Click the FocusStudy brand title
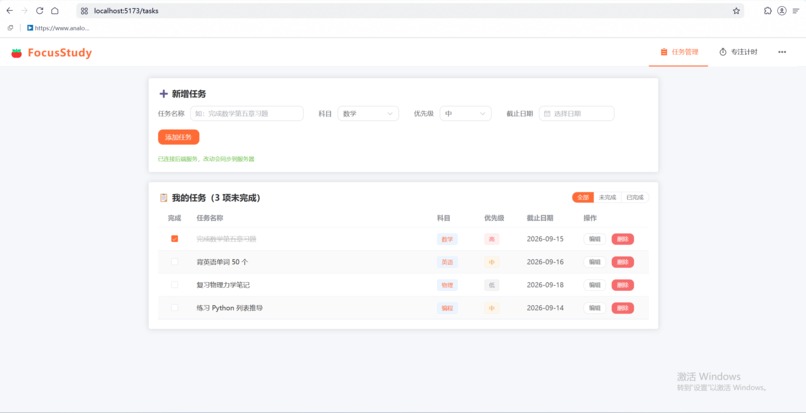806x413 pixels. (60, 52)
